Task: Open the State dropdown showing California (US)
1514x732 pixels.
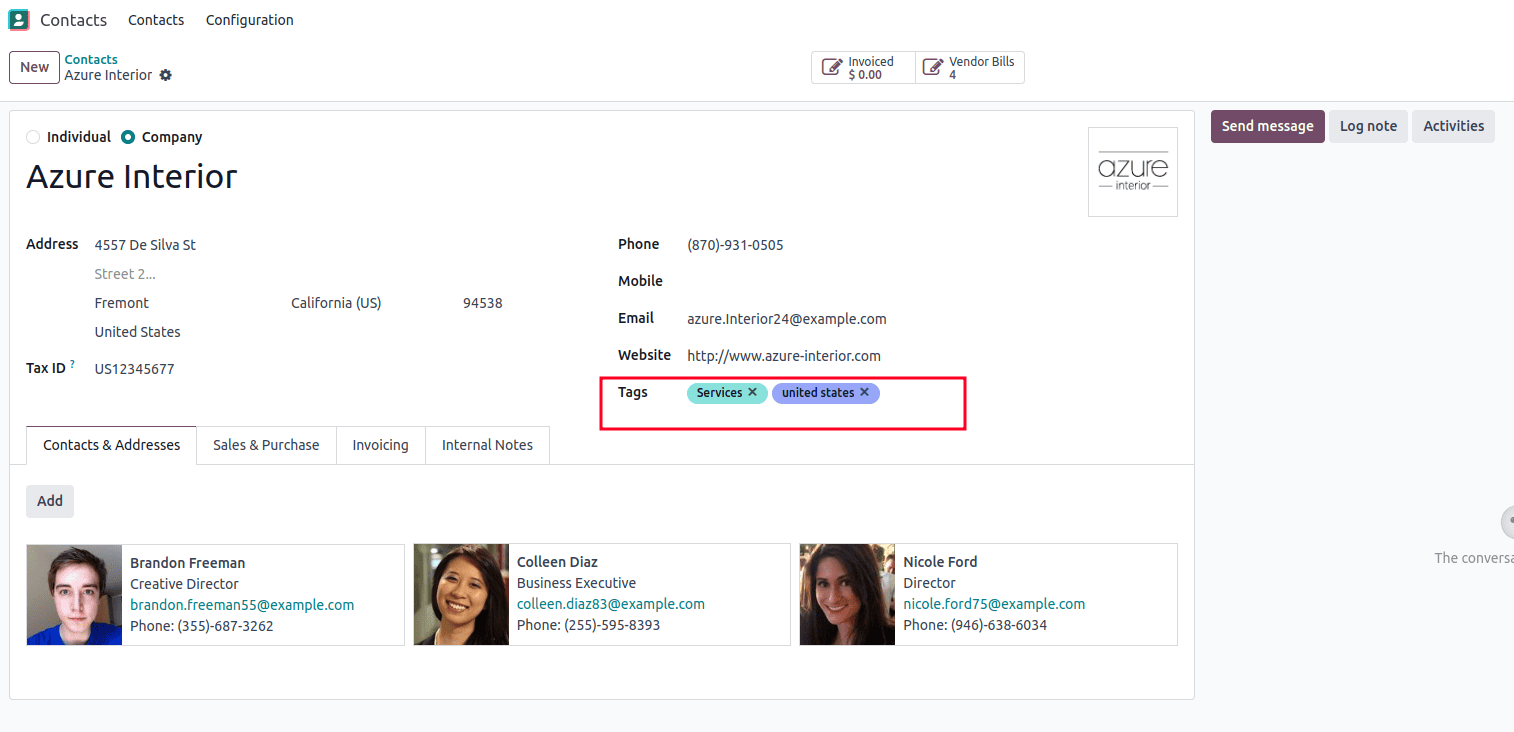Action: click(x=336, y=303)
